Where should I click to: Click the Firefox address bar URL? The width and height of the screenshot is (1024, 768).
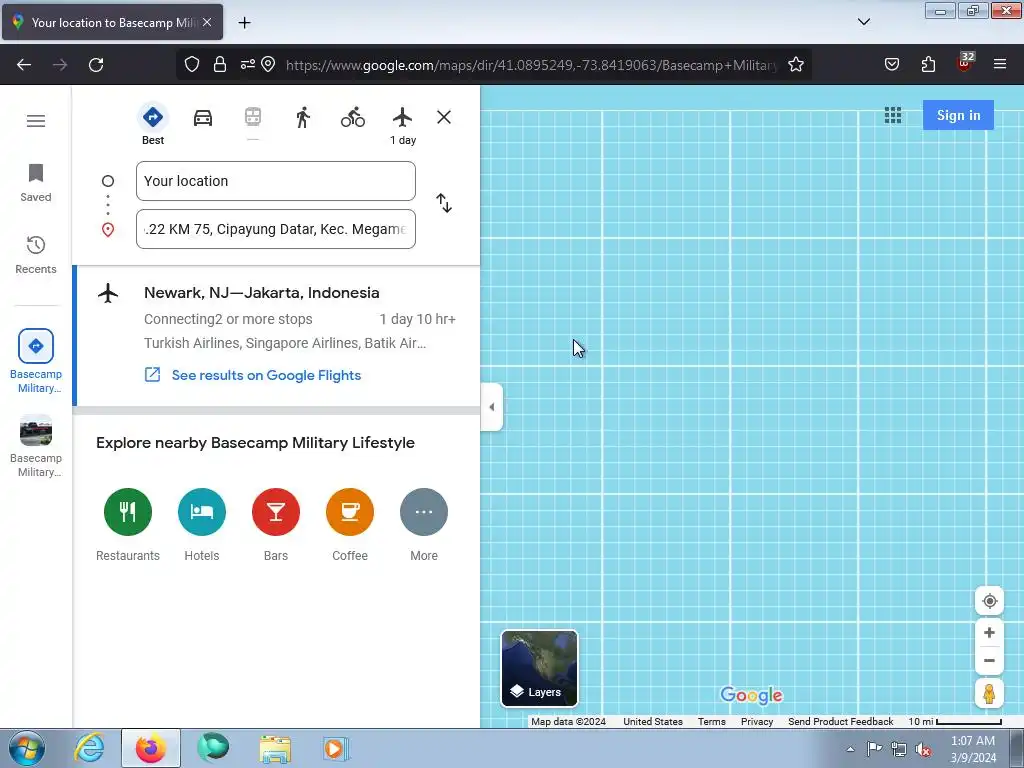tap(532, 65)
